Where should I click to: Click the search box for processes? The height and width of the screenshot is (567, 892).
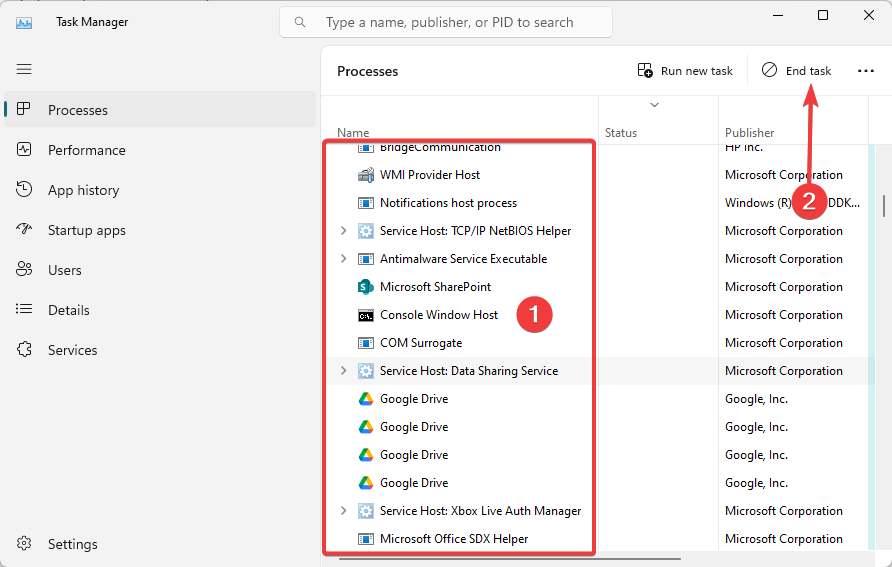pos(450,22)
